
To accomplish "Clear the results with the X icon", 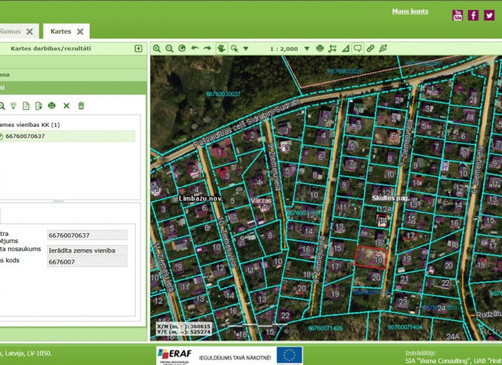I will (x=67, y=106).
